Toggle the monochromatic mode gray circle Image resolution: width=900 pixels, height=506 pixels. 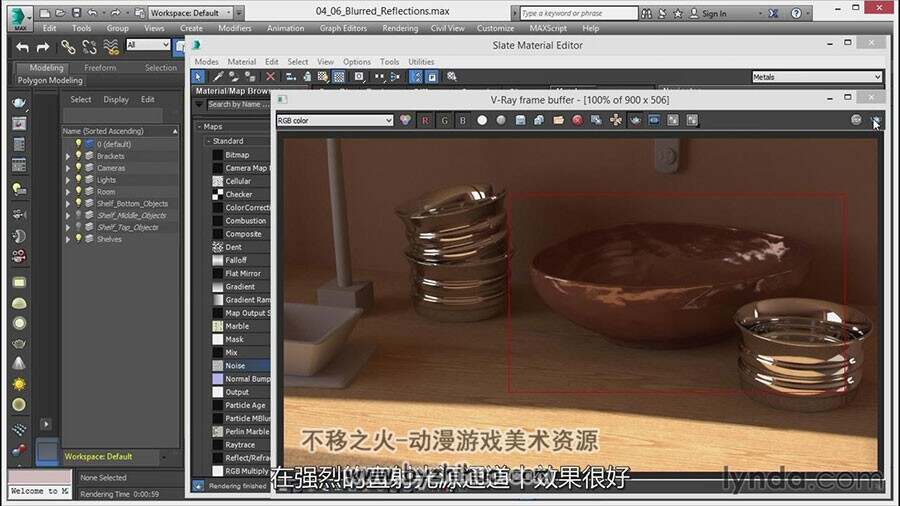point(501,120)
